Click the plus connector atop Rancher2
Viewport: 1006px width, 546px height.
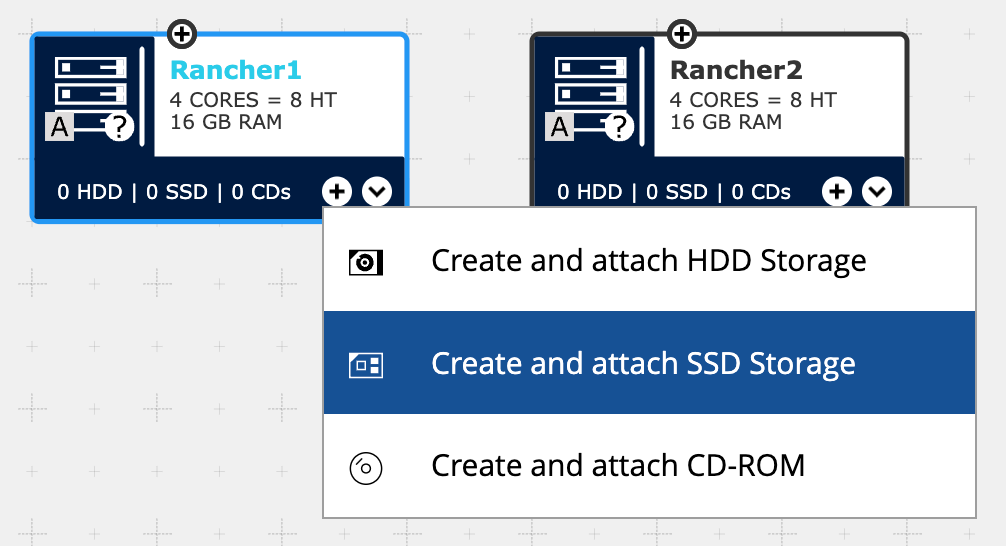(681, 34)
